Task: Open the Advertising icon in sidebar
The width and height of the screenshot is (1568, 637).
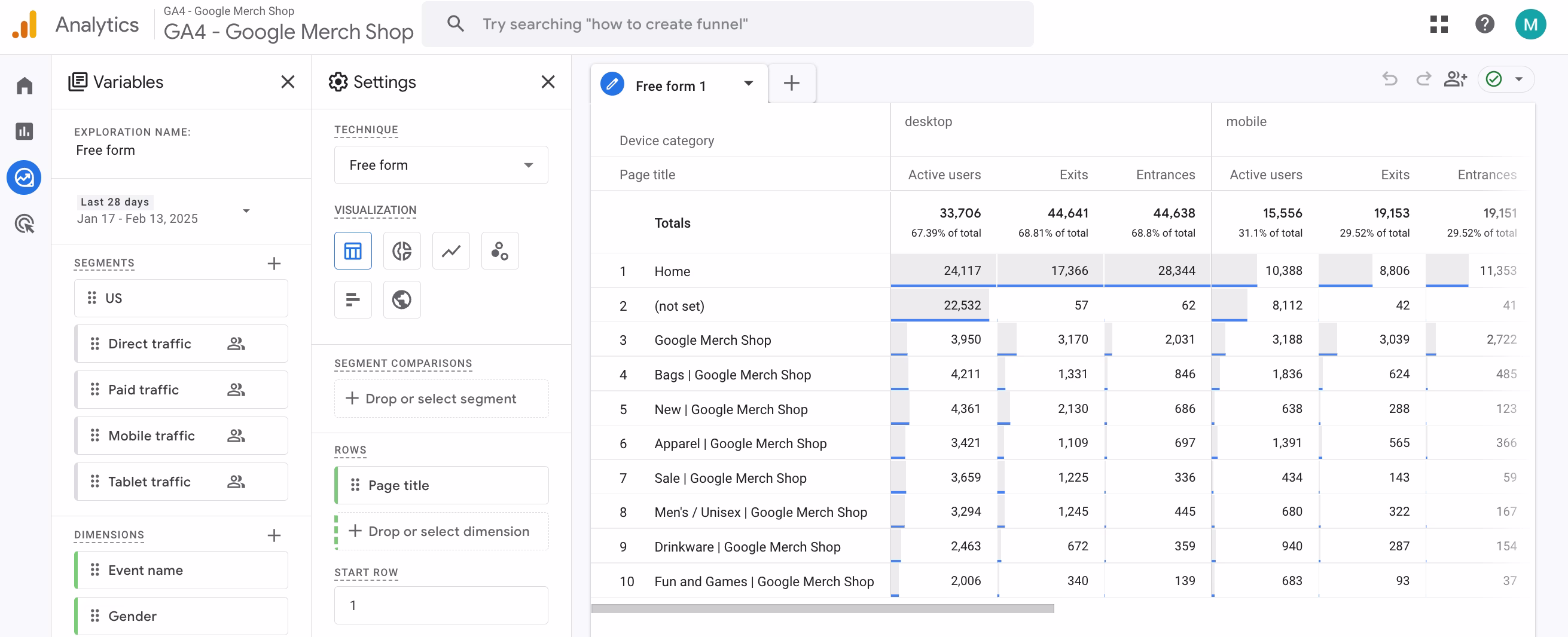Action: (x=25, y=224)
